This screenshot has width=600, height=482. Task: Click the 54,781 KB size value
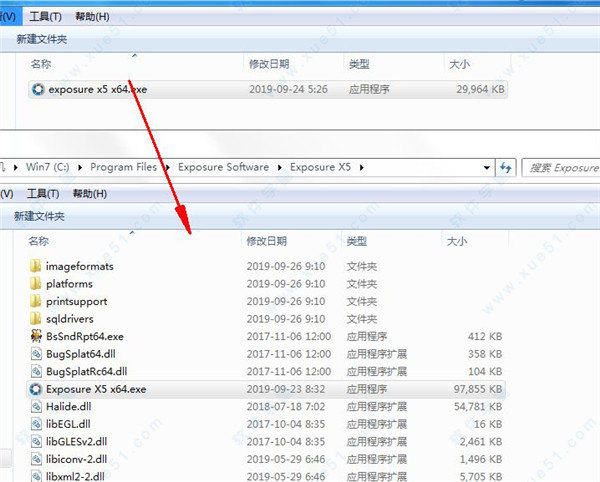tap(478, 407)
